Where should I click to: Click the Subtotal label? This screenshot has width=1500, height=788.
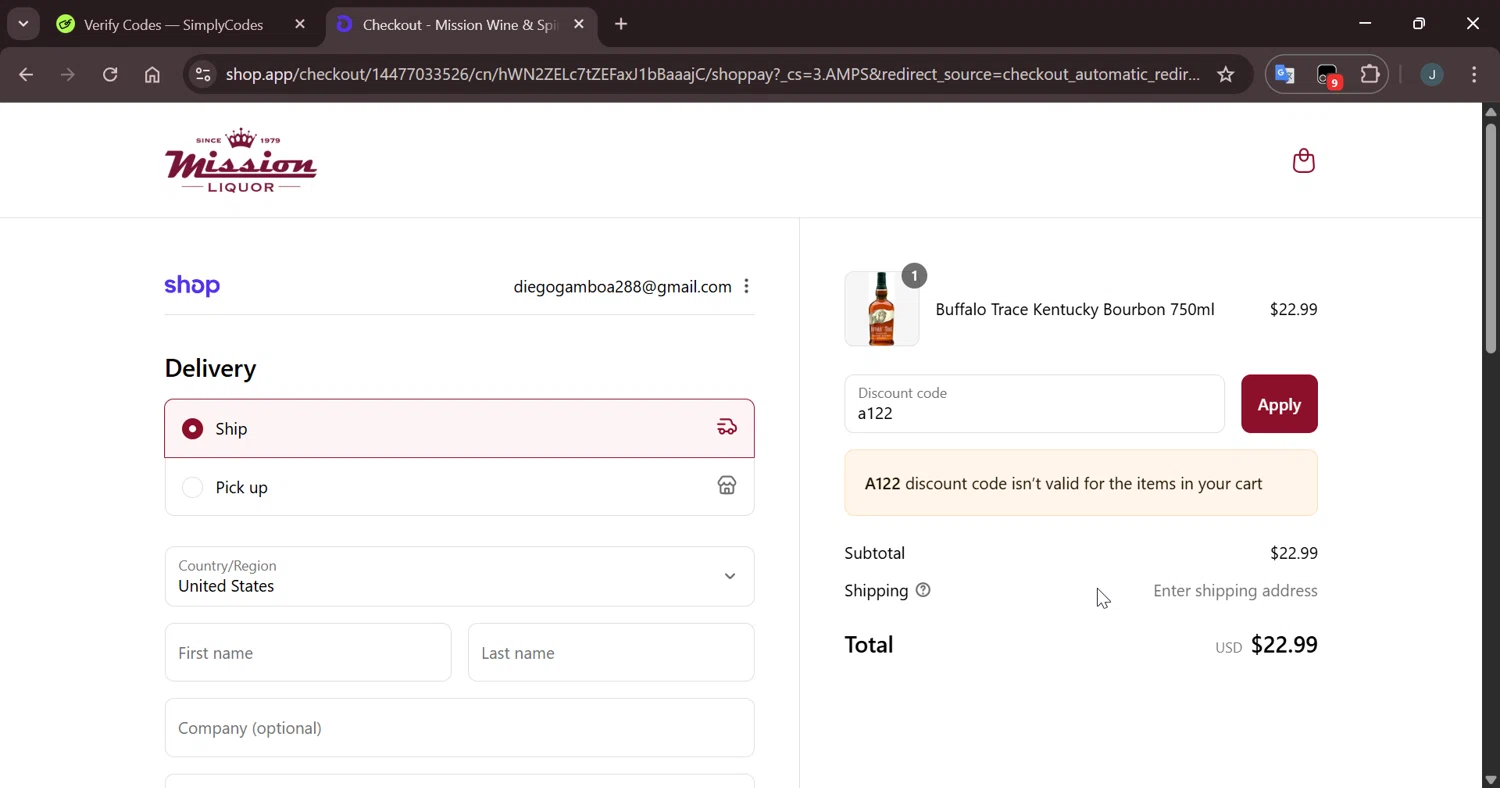(x=874, y=553)
